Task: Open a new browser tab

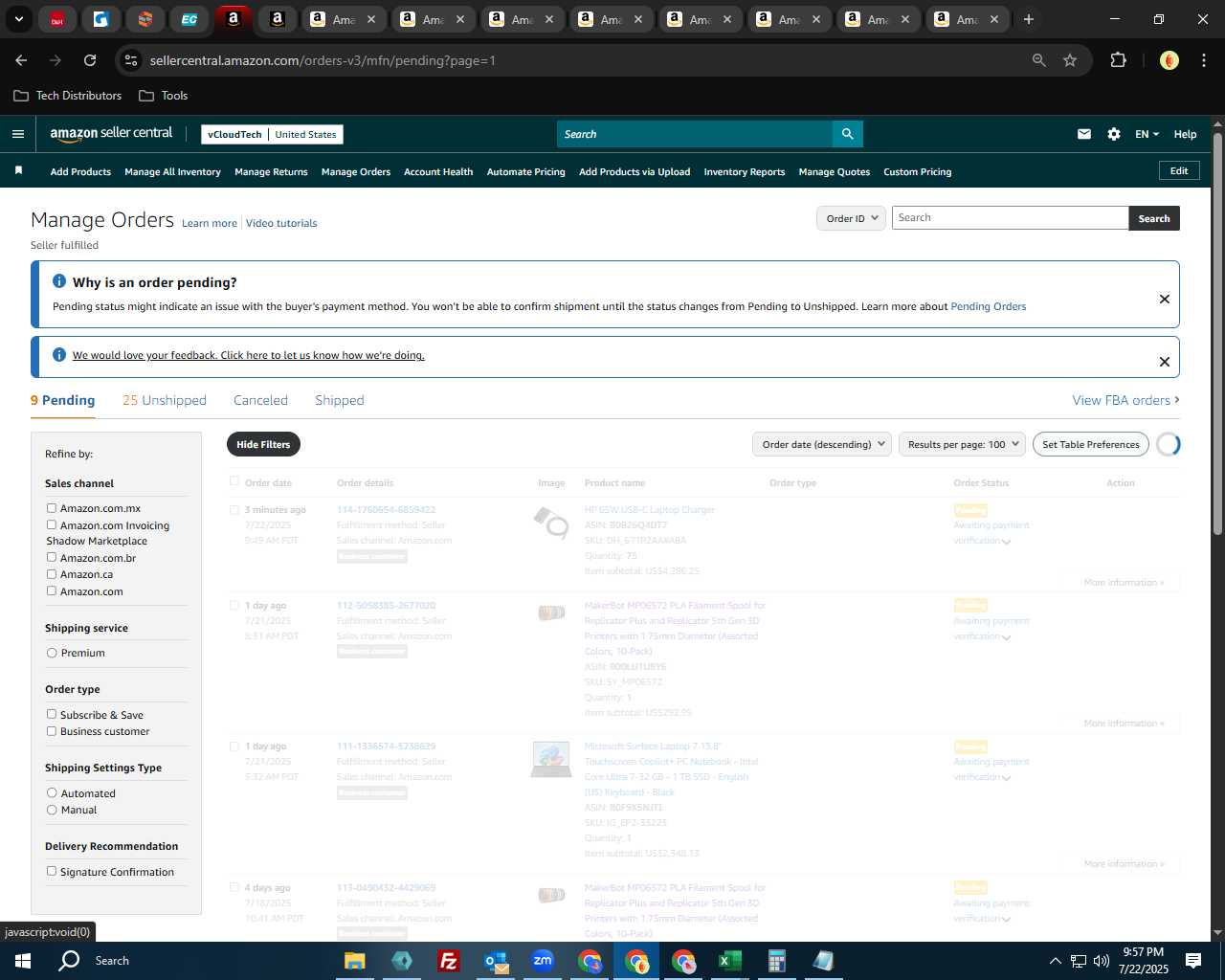Action: pos(1029,19)
